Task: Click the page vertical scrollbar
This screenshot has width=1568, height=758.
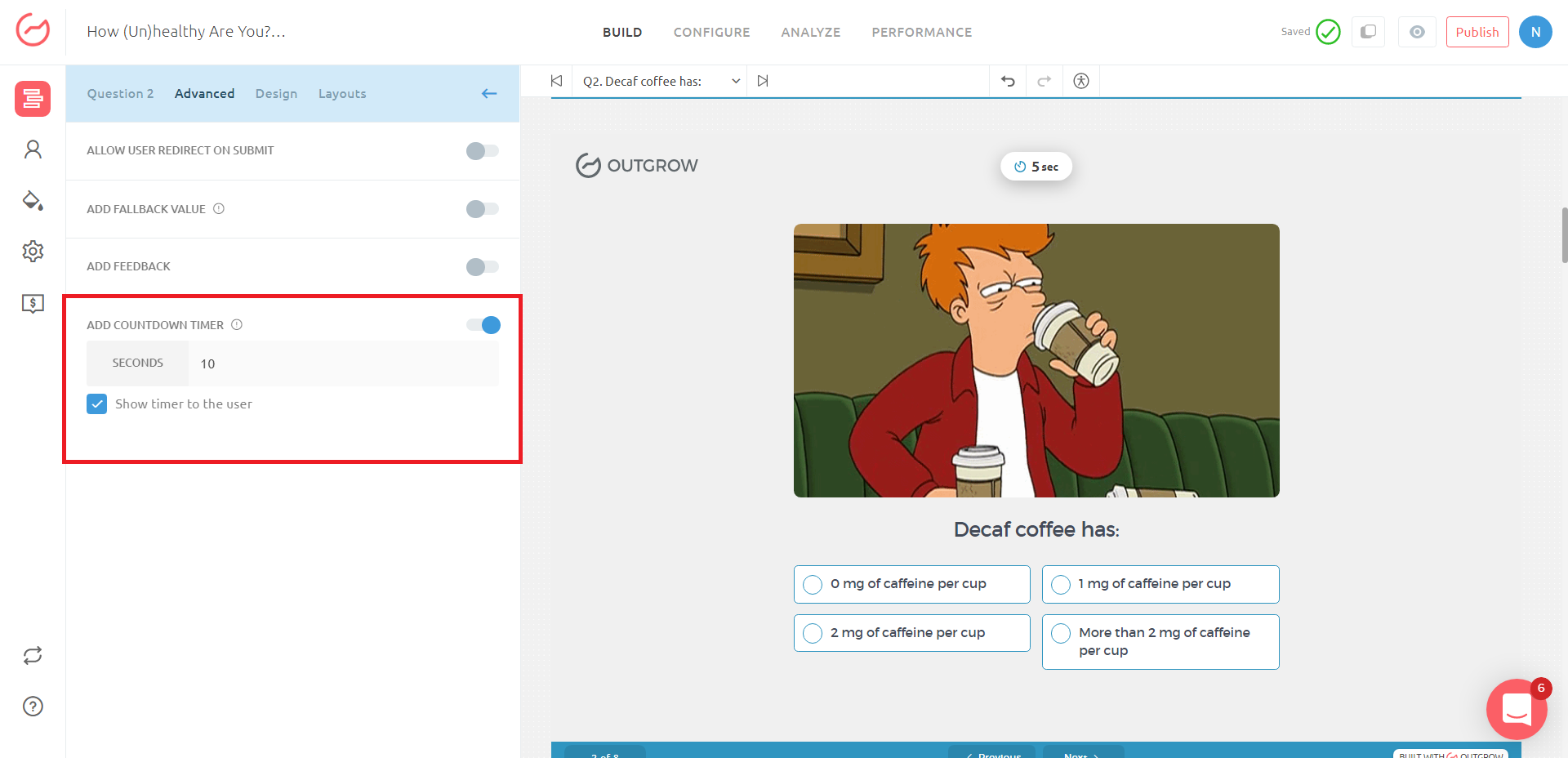Action: click(x=1564, y=235)
